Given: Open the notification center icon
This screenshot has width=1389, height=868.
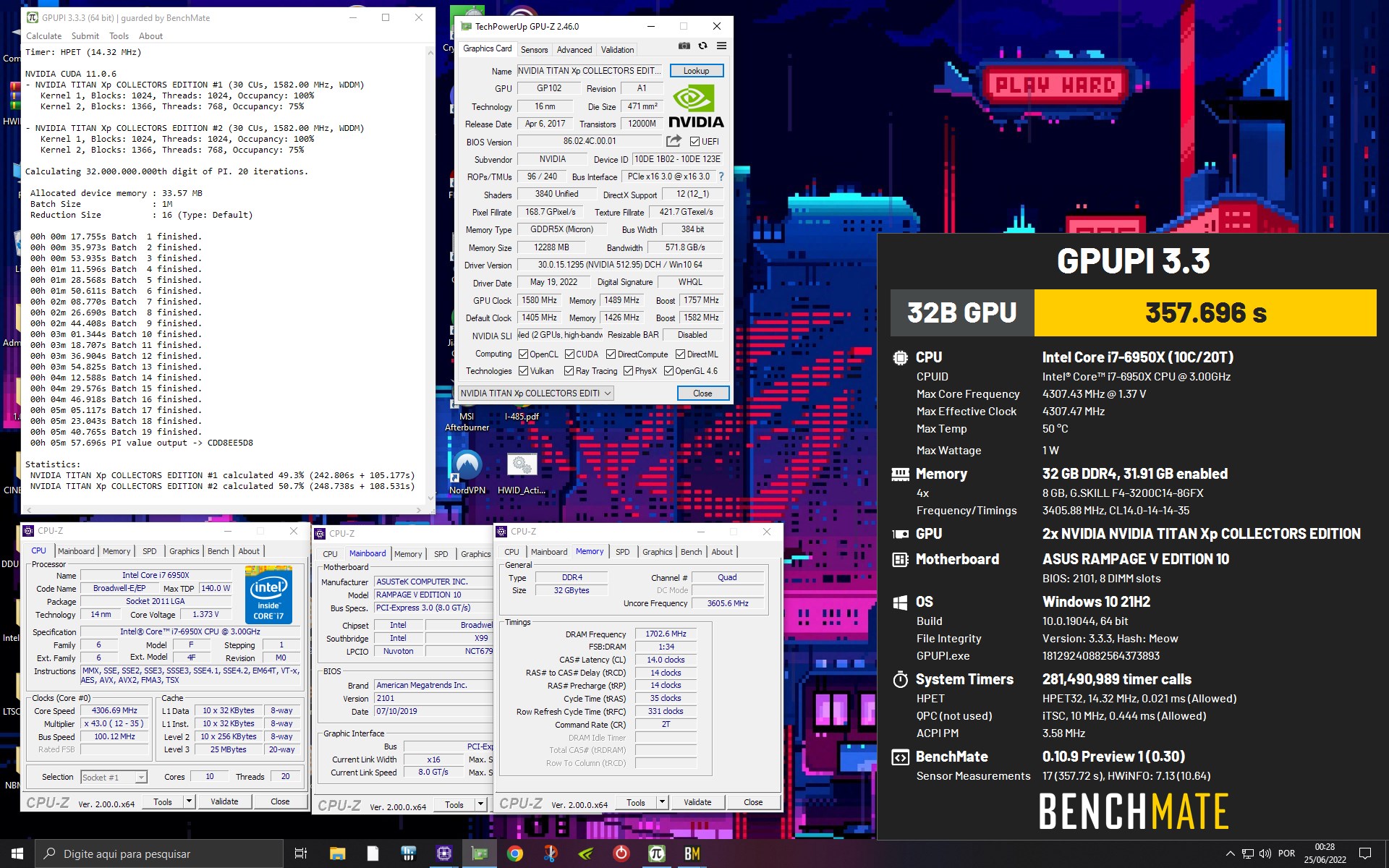Looking at the screenshot, I should [1365, 854].
